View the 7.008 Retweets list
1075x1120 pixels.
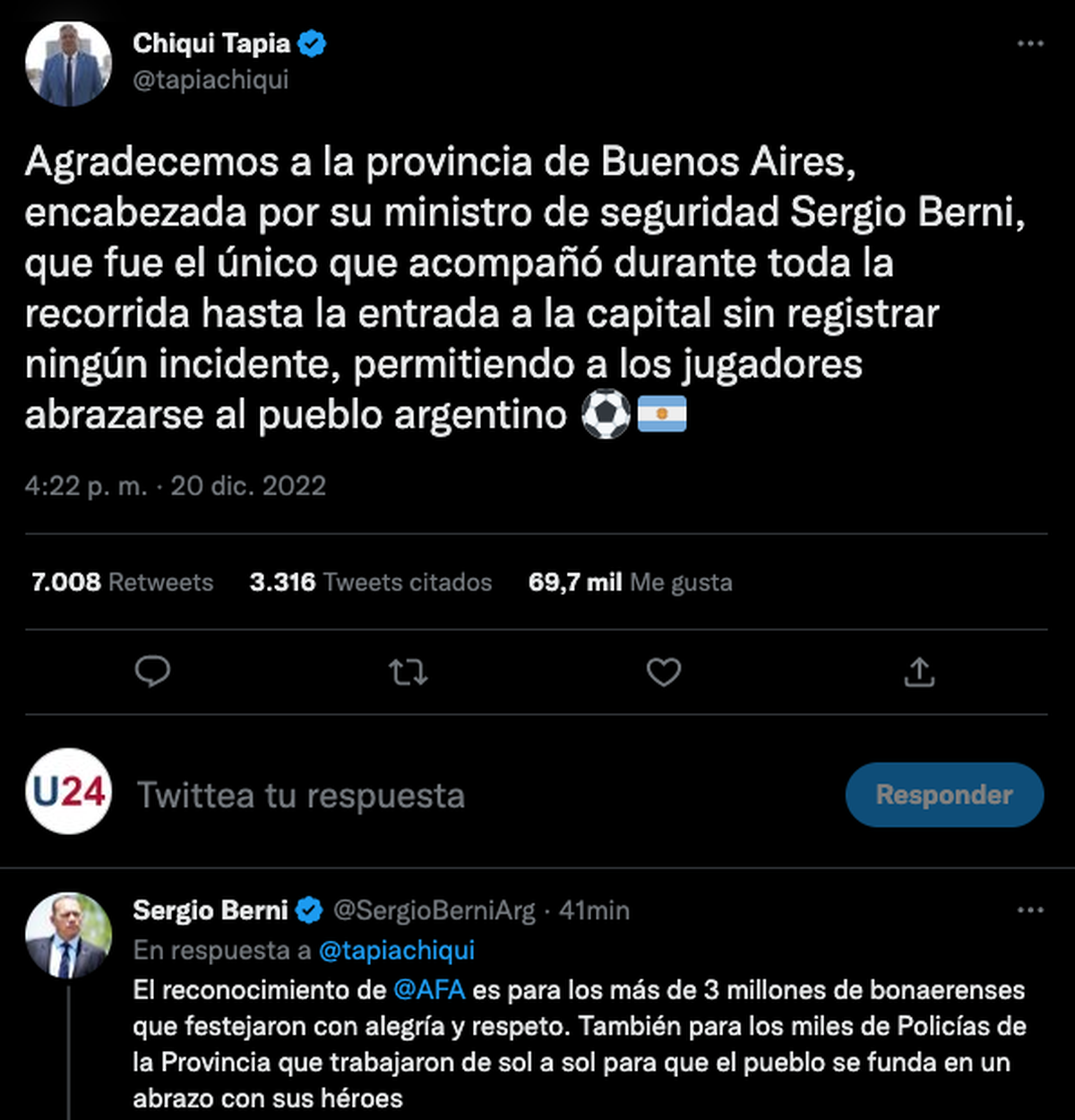[122, 582]
